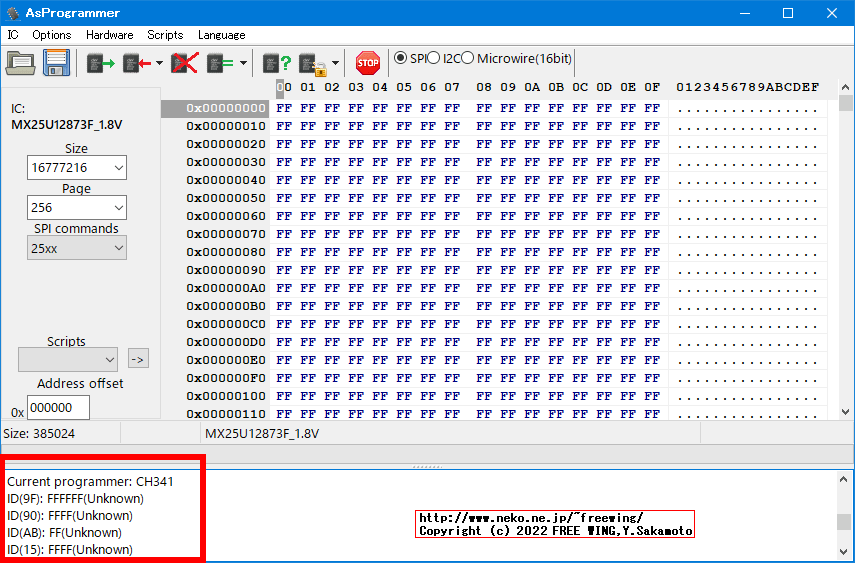Image resolution: width=855 pixels, height=563 pixels.
Task: Read the IC with the green arrow chip icon
Action: point(100,63)
